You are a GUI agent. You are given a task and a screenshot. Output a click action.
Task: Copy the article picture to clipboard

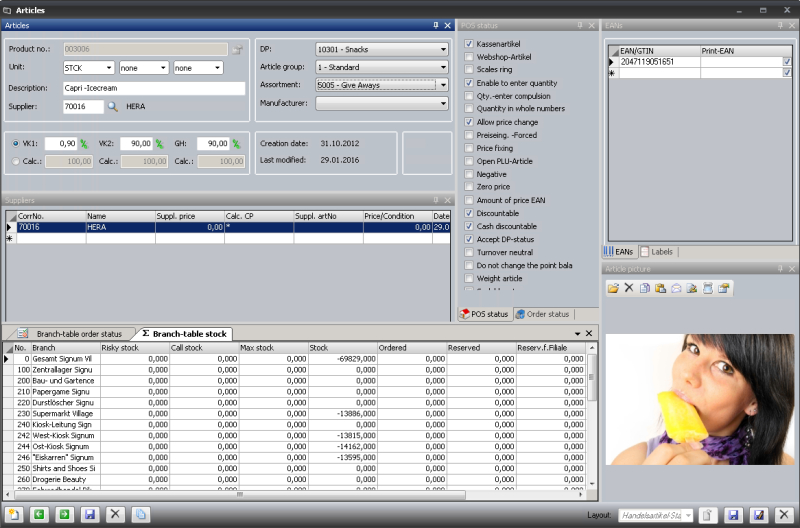click(645, 288)
